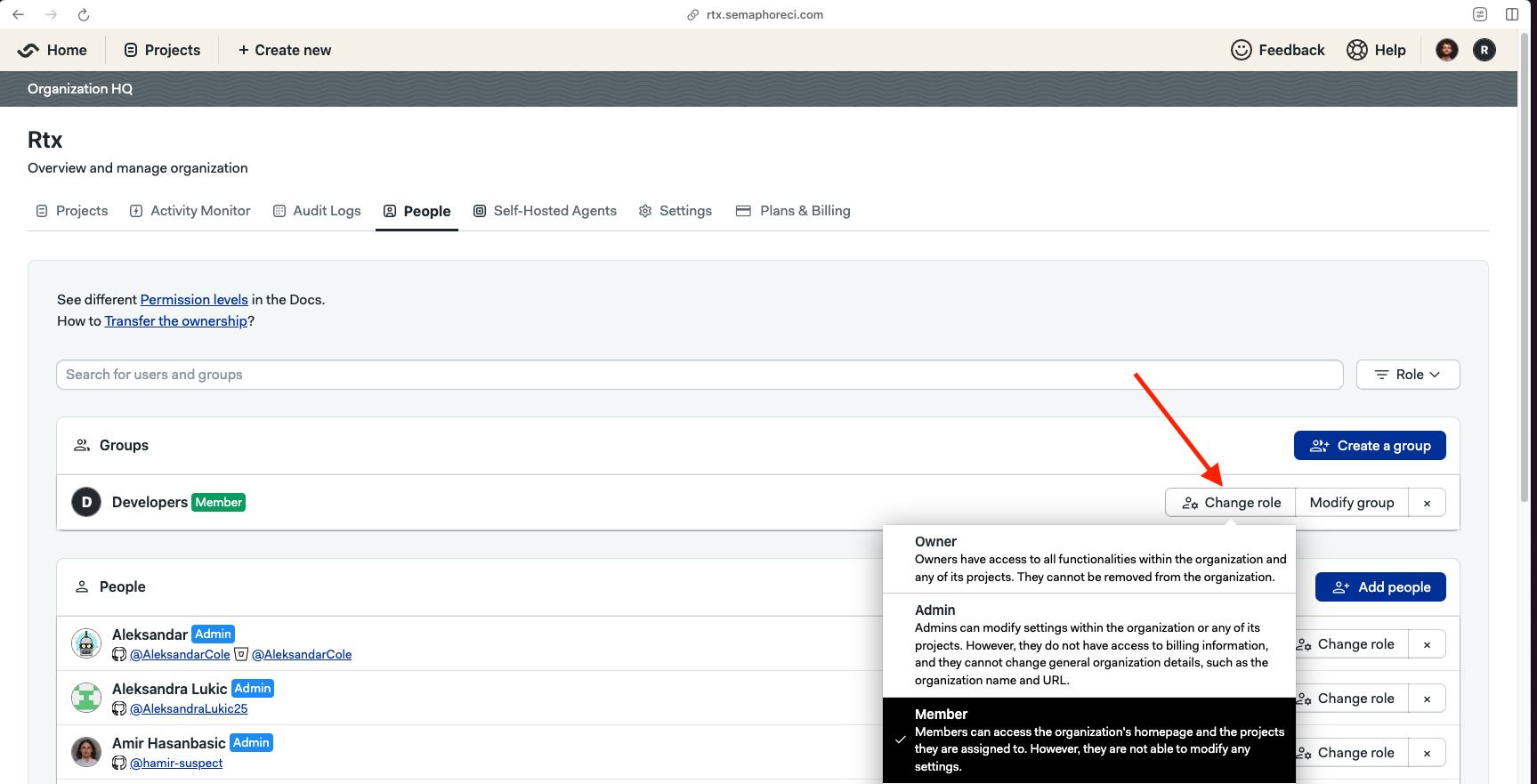
Task: Click the address bar URL rtx.semaphoreci.com
Action: pos(764,15)
